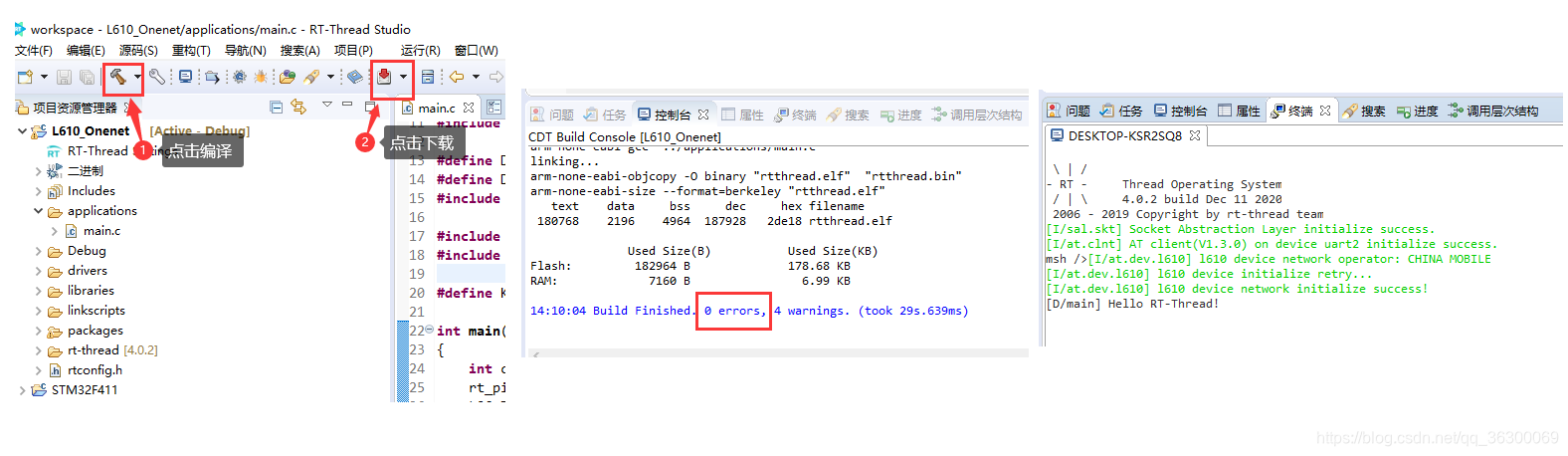Select 进度 tab in build console panel
This screenshot has width=1568, height=456.
(x=900, y=114)
